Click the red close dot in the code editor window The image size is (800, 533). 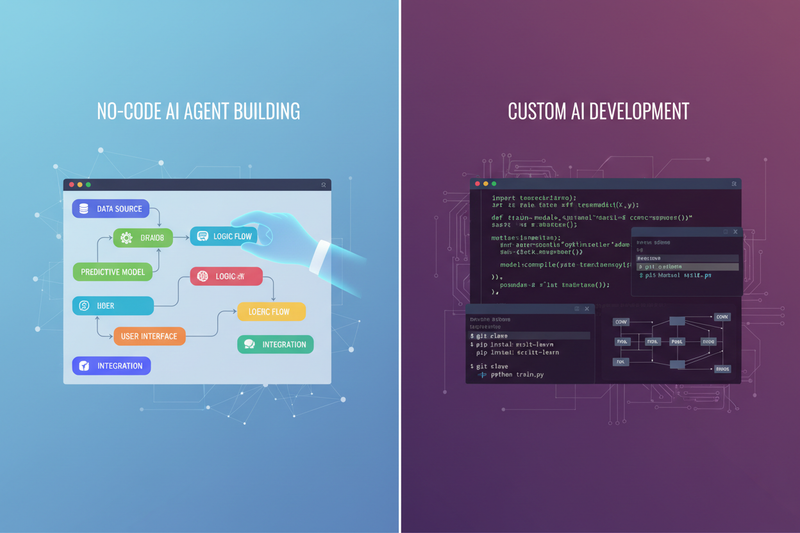point(478,184)
